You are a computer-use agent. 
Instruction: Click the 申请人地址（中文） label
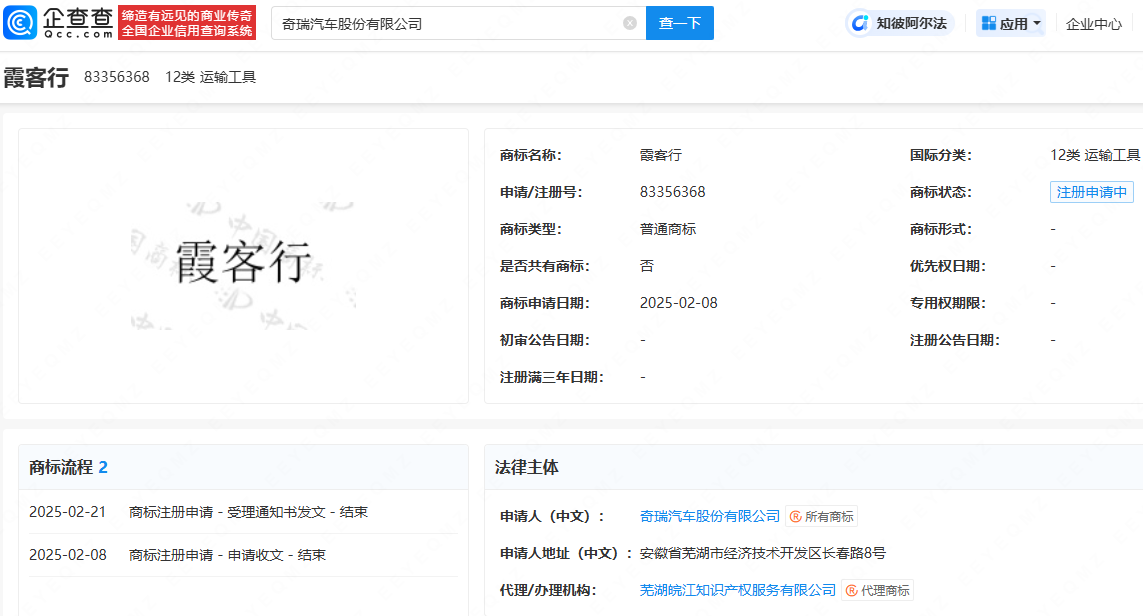point(566,553)
